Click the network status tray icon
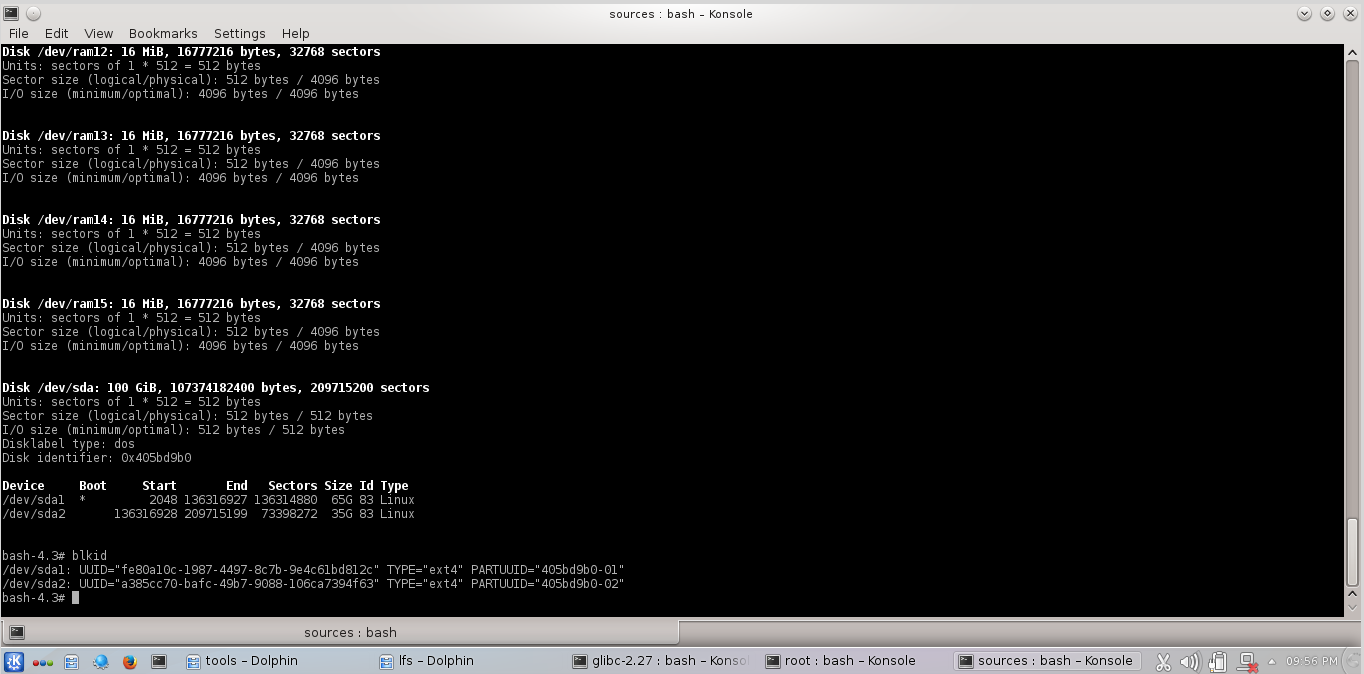Viewport: 1364px width, 674px height. [1246, 661]
